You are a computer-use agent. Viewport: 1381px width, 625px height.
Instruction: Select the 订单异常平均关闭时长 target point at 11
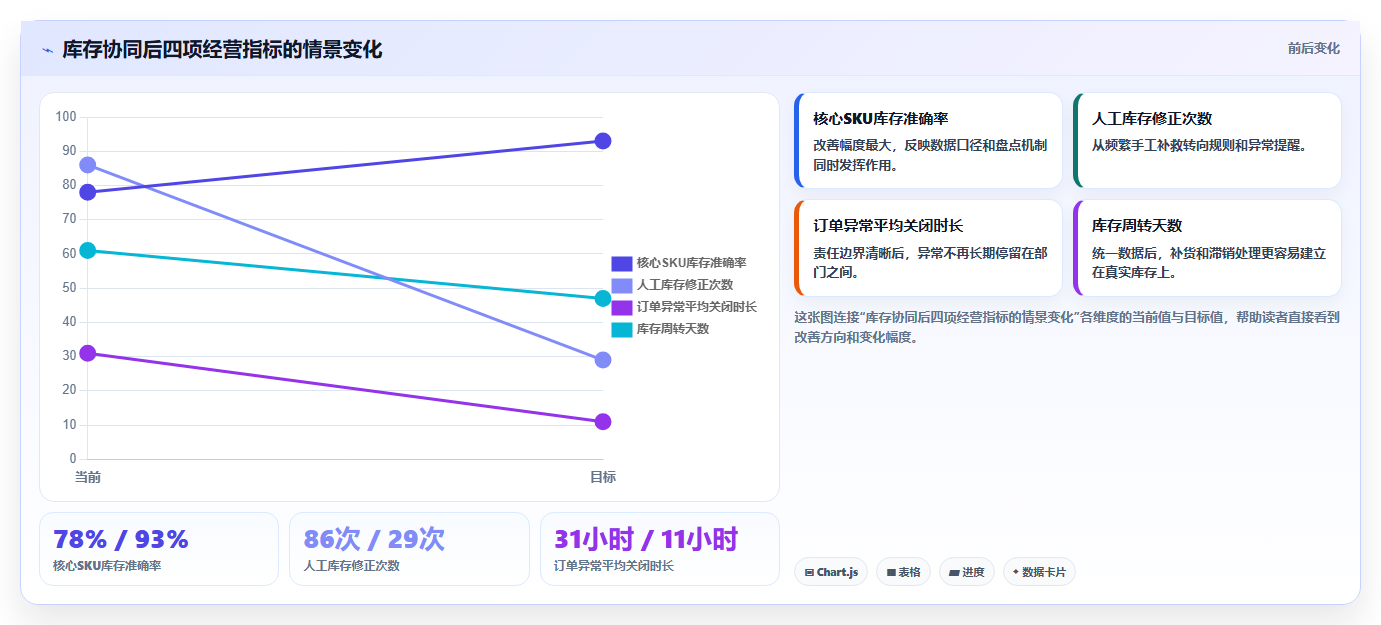603,422
